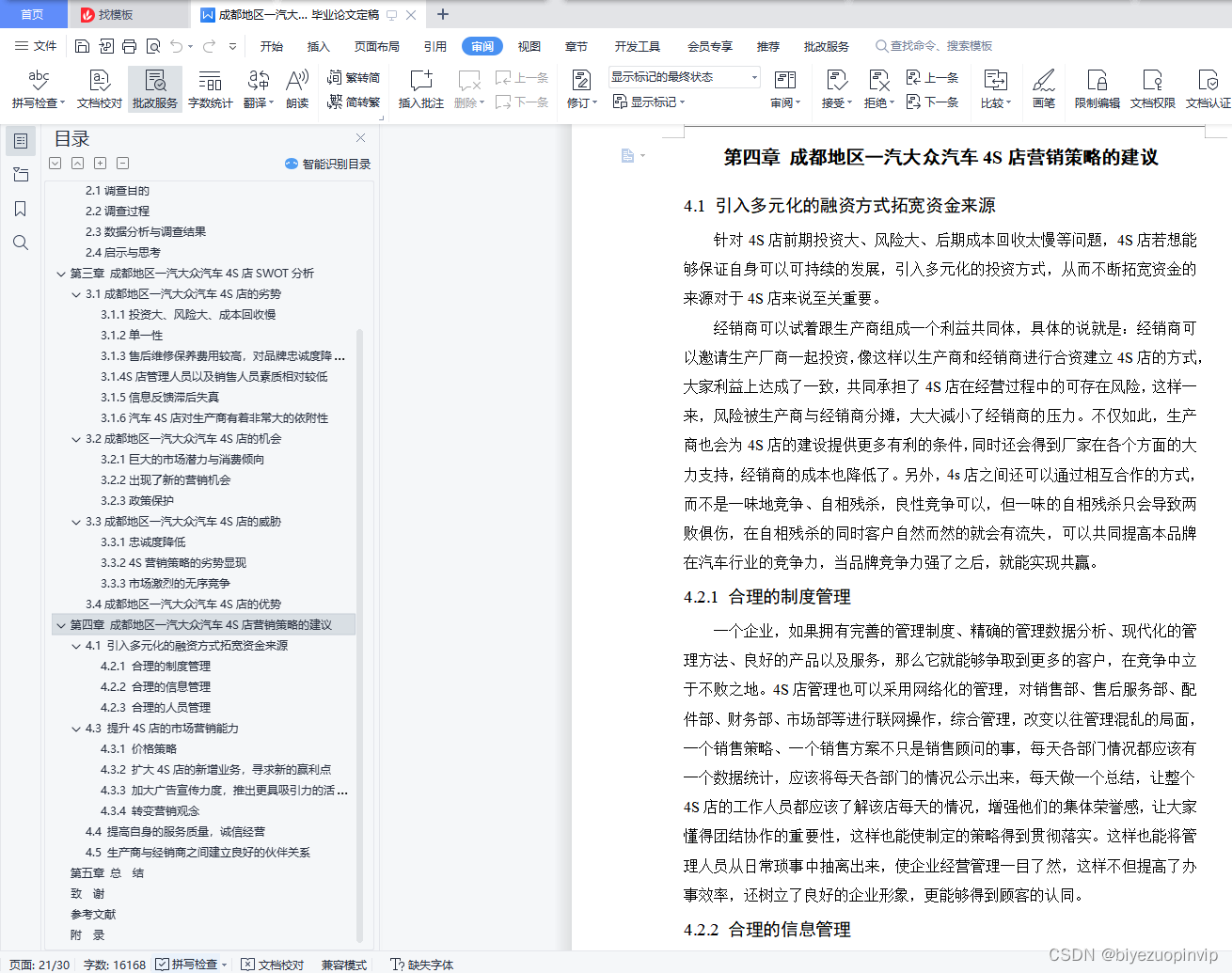This screenshot has width=1232, height=973.
Task: Click the 画笔 pen drawing tool
Action: tap(1044, 89)
